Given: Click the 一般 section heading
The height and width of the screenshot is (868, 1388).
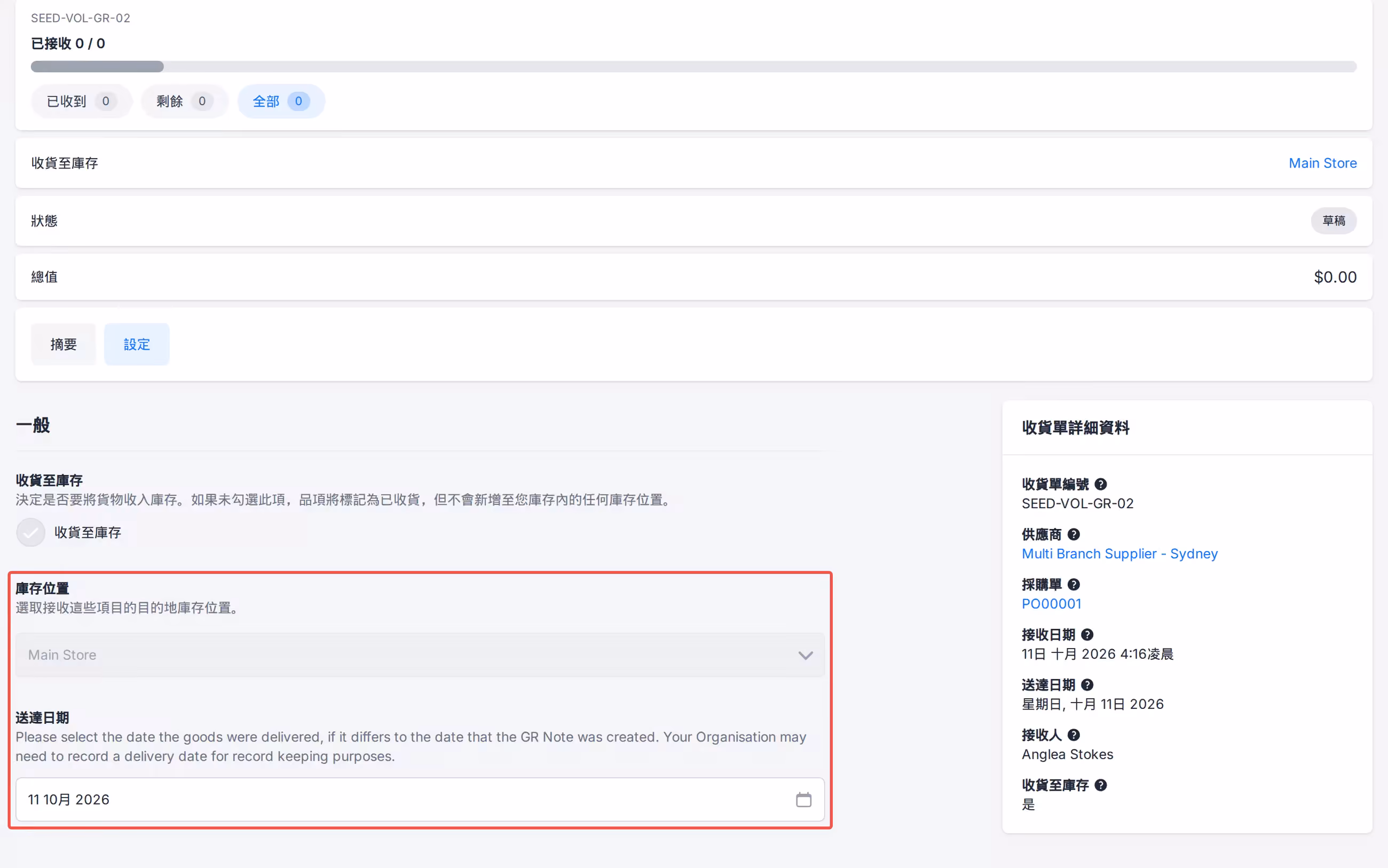Looking at the screenshot, I should point(33,425).
